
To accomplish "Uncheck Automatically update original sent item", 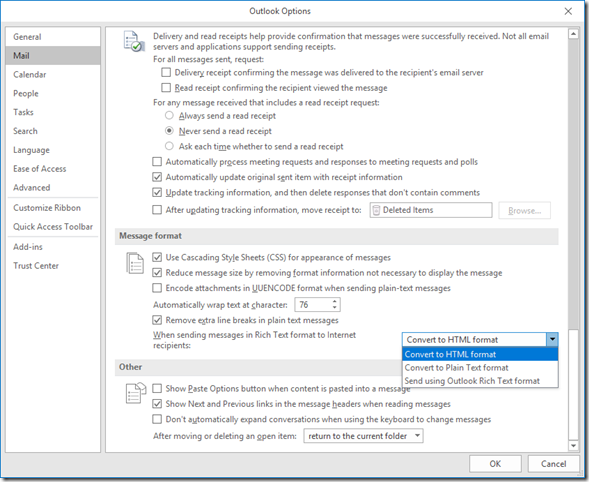I will pyautogui.click(x=157, y=177).
